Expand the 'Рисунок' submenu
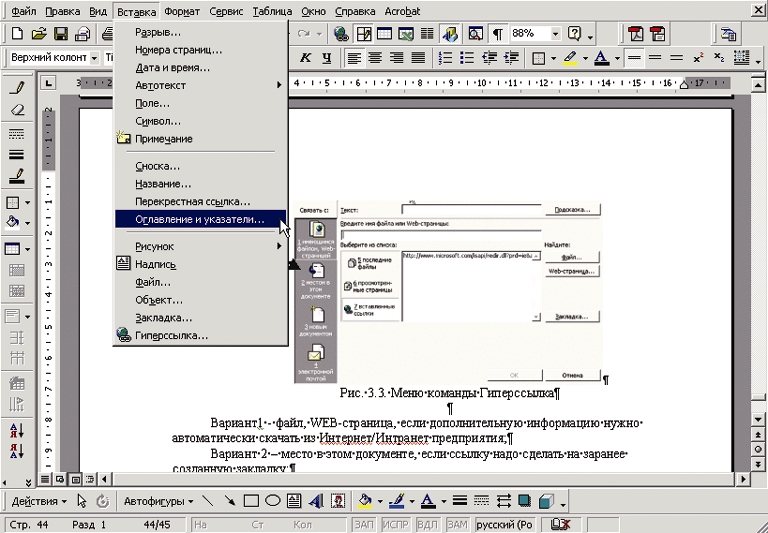768x533 pixels. click(x=200, y=246)
